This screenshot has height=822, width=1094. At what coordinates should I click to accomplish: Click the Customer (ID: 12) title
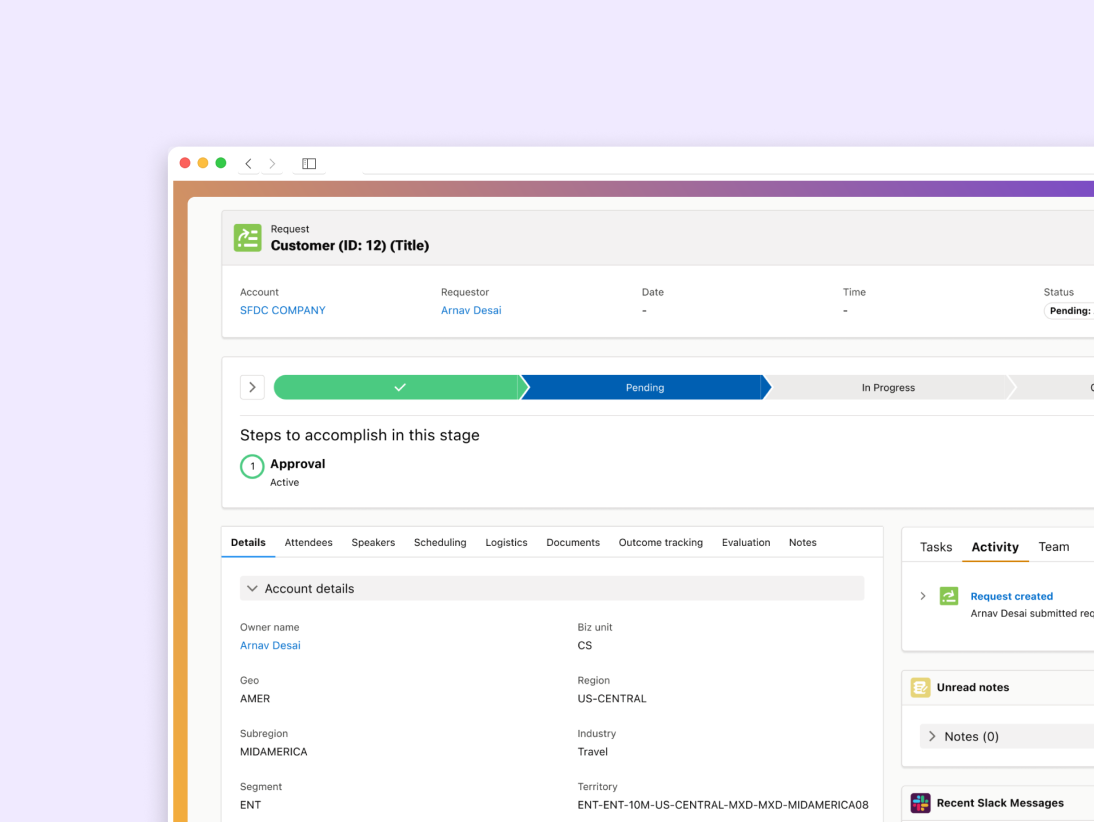pyautogui.click(x=350, y=246)
